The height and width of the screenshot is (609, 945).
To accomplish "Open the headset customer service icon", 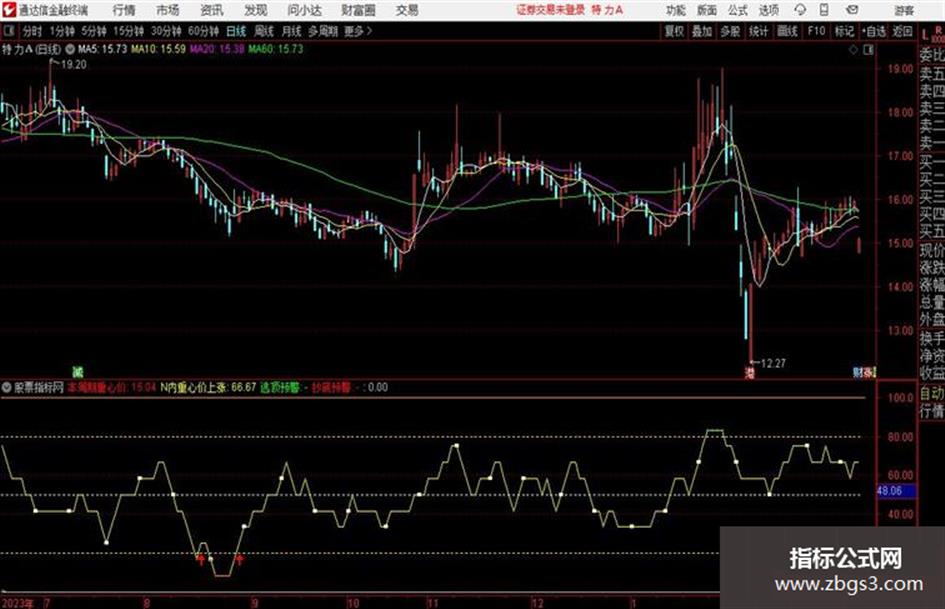I will click(x=800, y=10).
